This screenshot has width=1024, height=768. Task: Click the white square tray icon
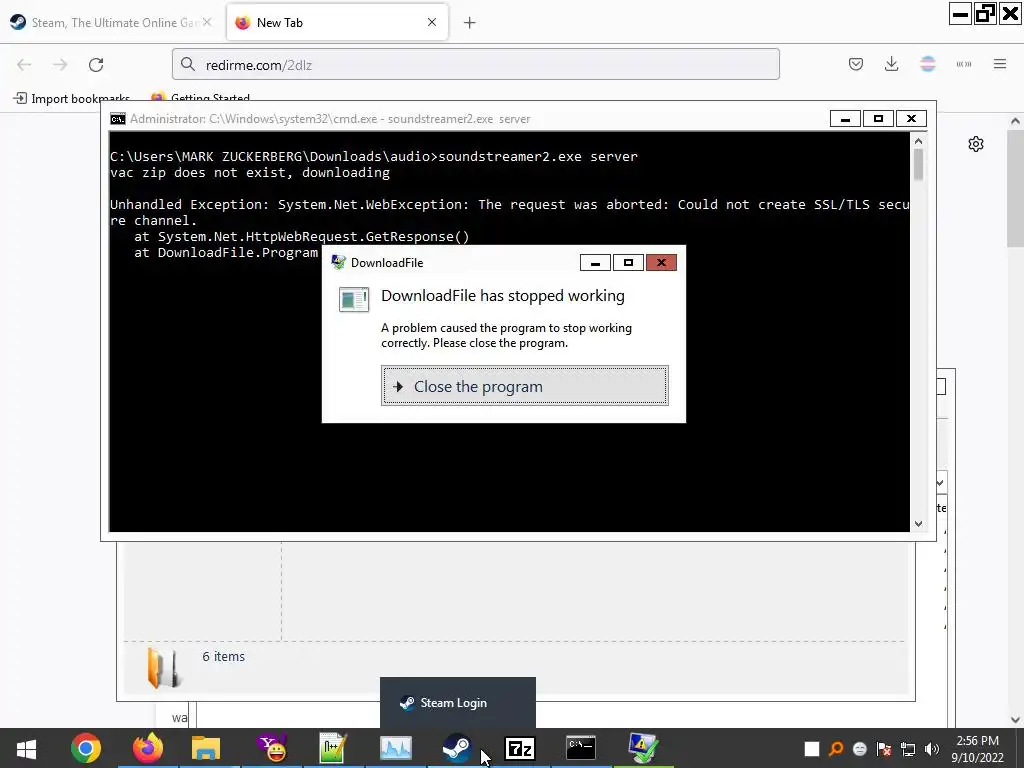(812, 749)
